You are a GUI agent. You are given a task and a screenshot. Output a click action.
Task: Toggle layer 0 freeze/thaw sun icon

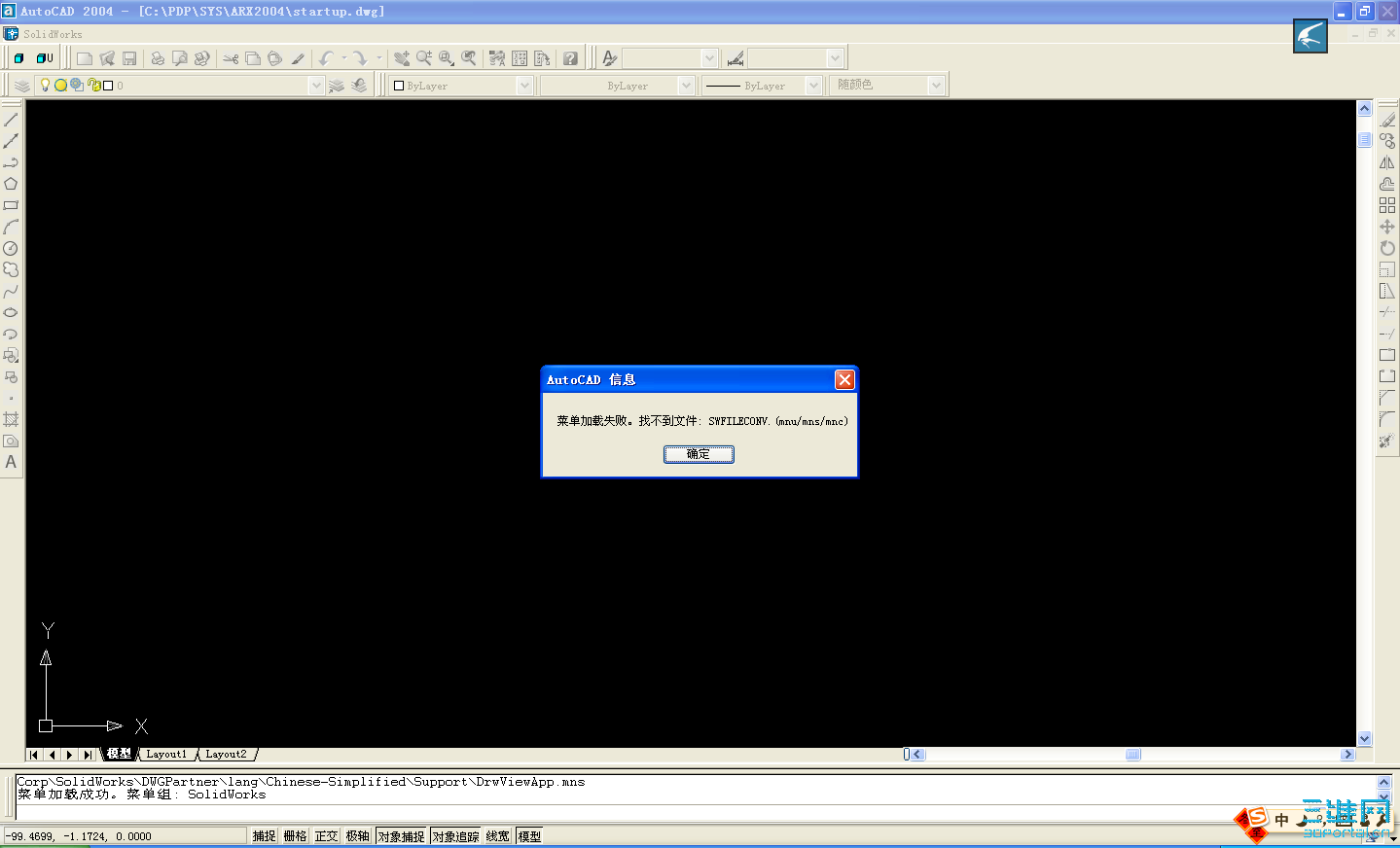tap(60, 85)
